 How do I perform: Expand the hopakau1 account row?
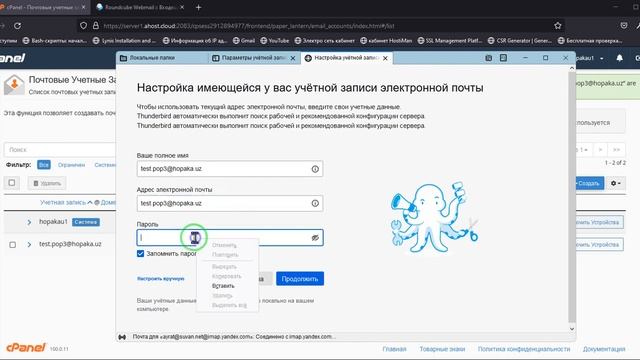[29, 222]
